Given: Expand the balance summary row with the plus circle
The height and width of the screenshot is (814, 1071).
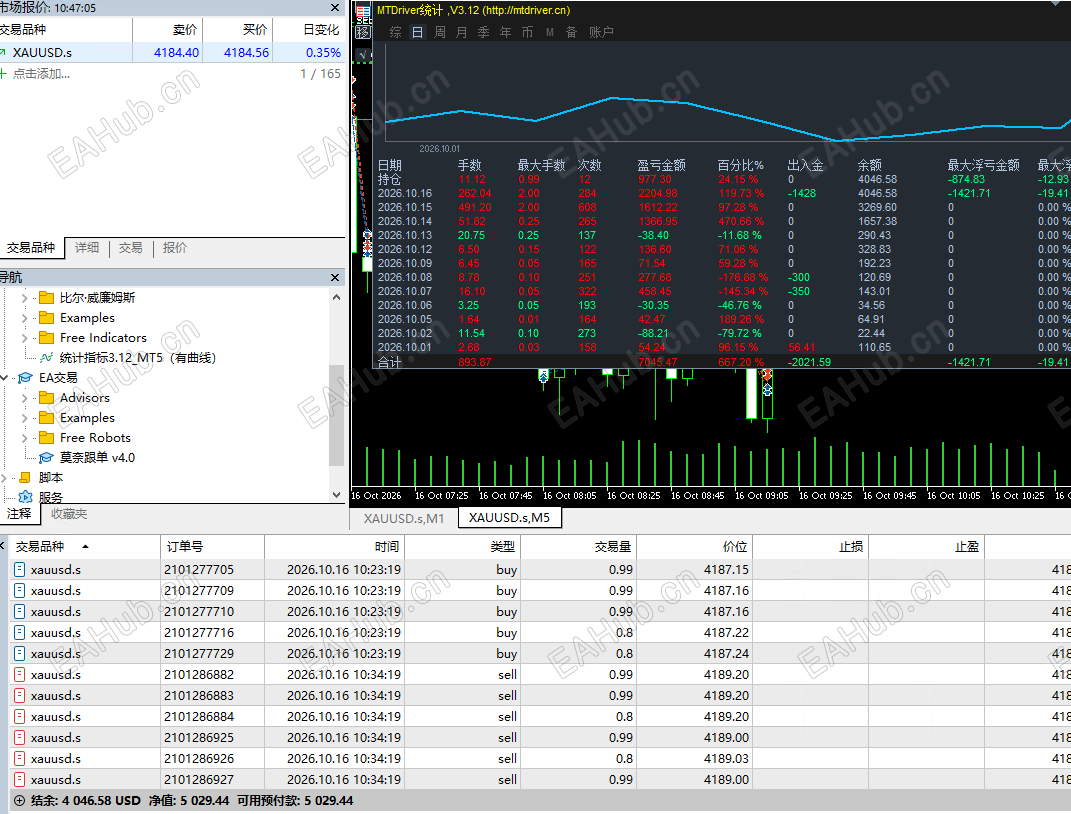Looking at the screenshot, I should pos(19,800).
